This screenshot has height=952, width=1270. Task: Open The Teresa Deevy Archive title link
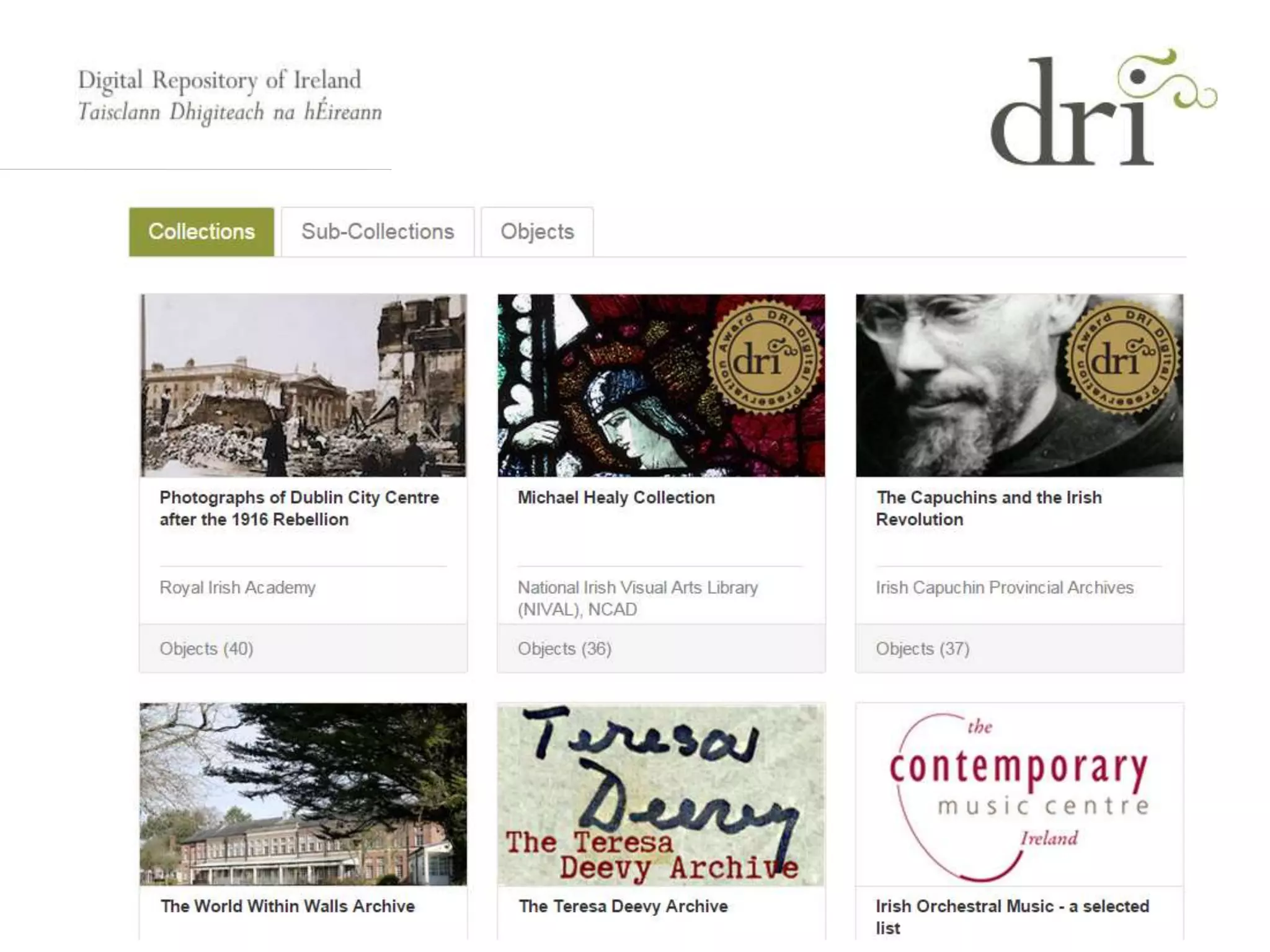click(623, 907)
